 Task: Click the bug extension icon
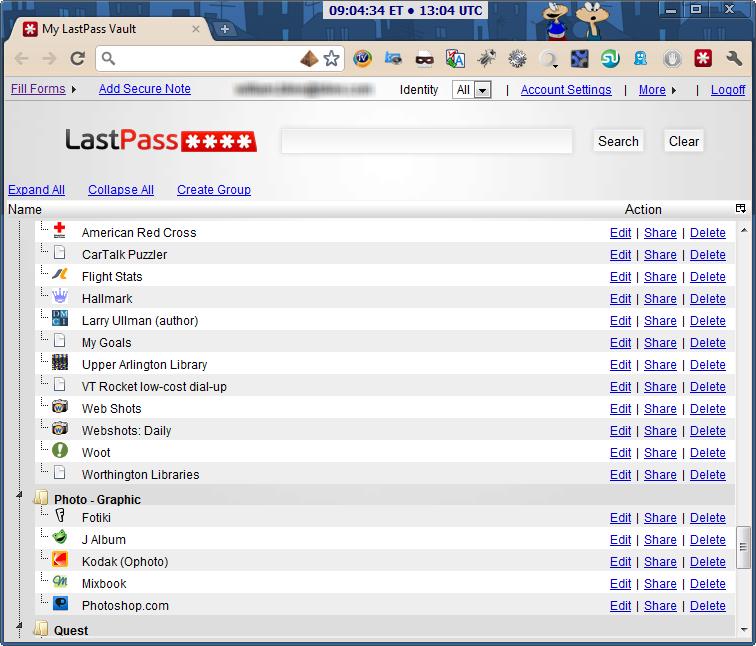pyautogui.click(x=486, y=59)
